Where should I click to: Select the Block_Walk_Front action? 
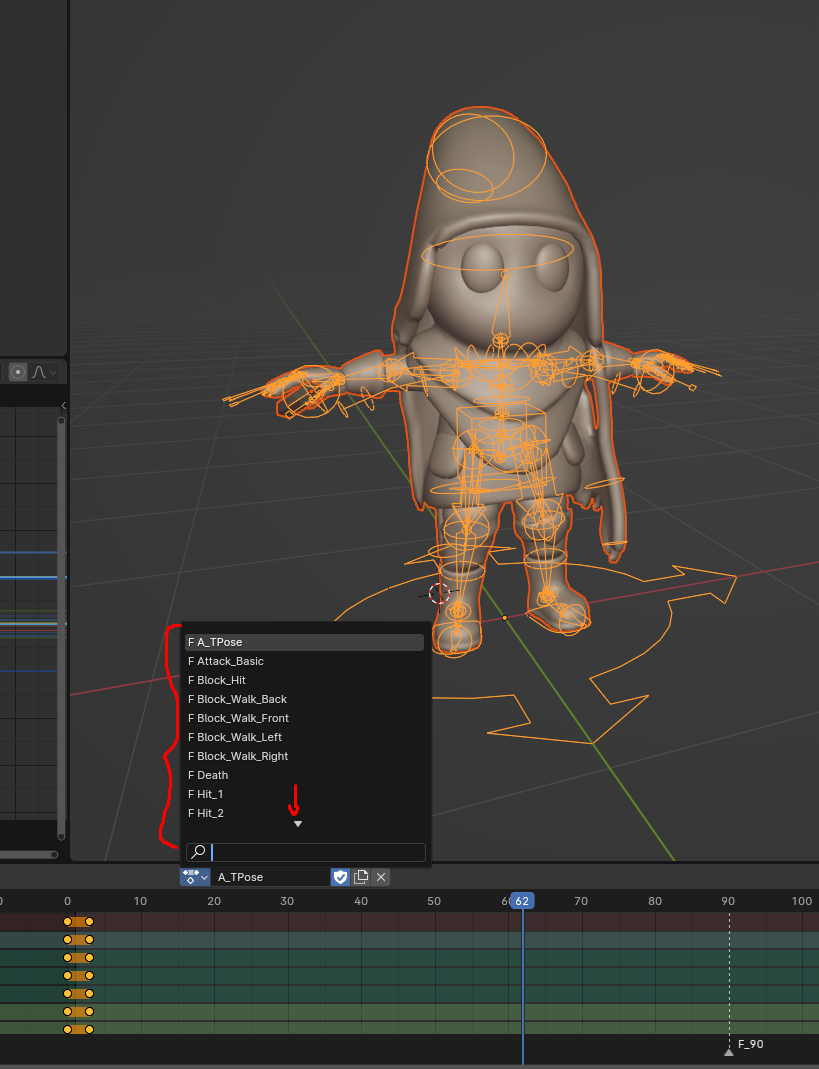(x=304, y=719)
